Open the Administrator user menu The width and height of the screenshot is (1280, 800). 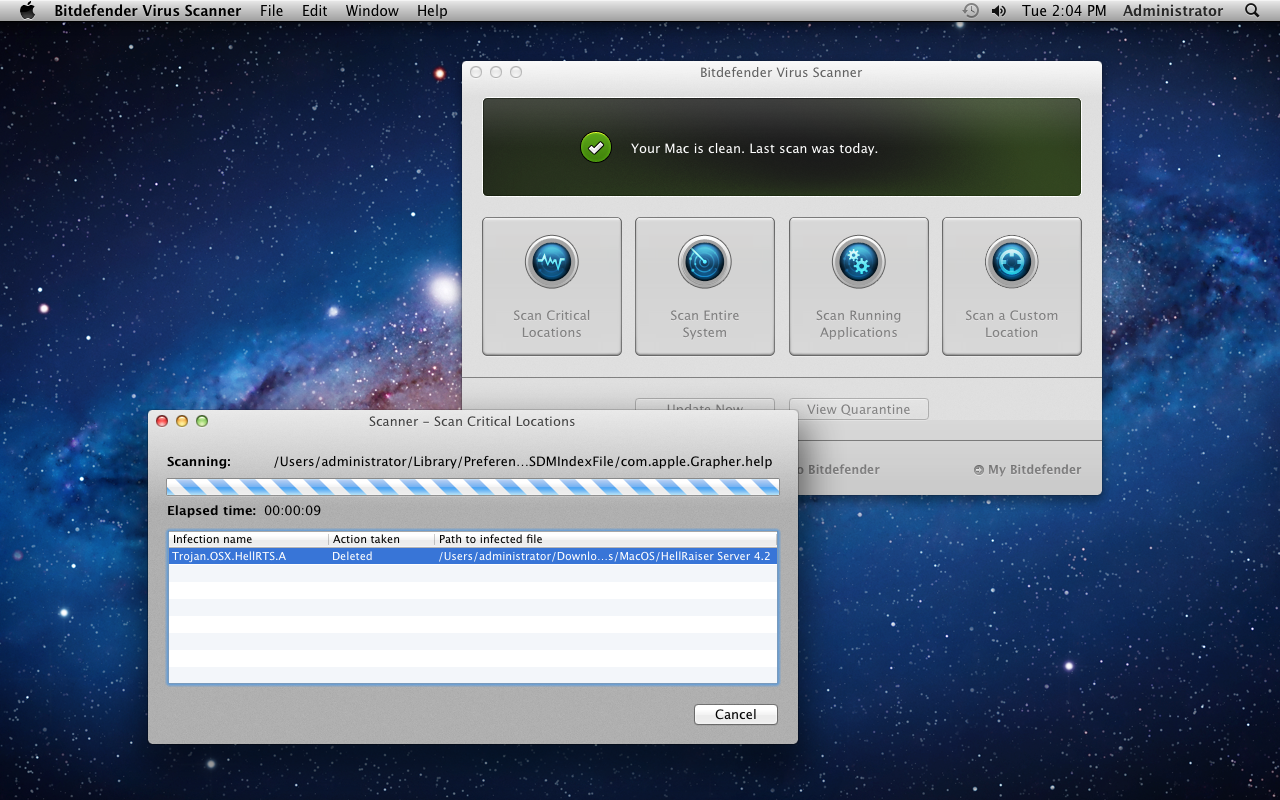click(1173, 11)
